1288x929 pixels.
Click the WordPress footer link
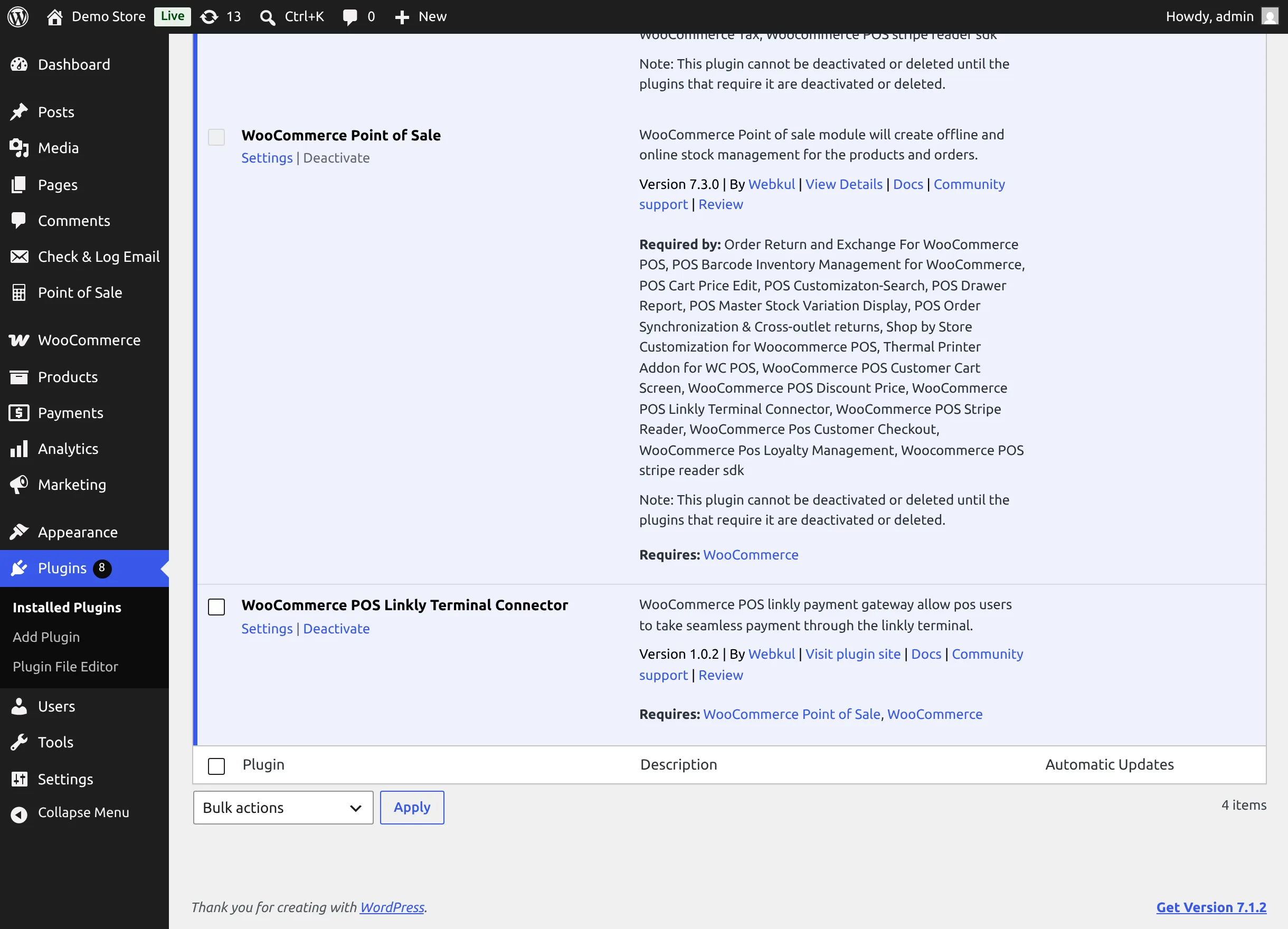[392, 907]
